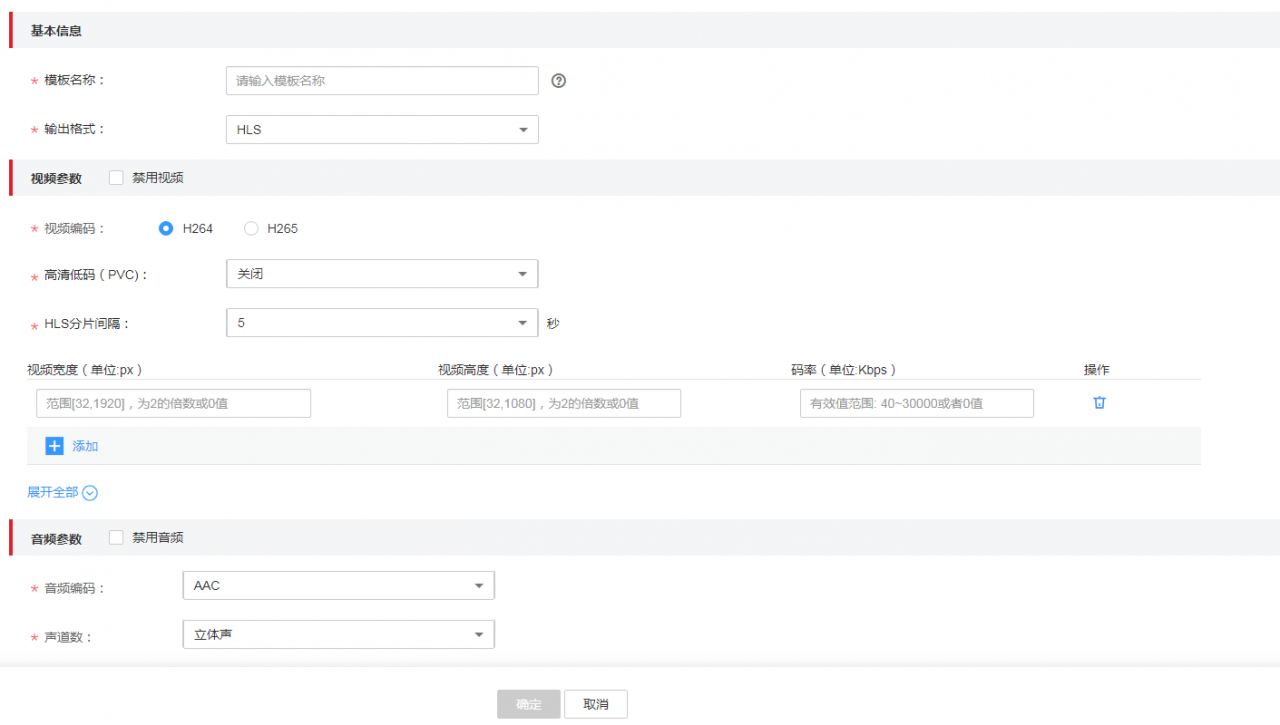This screenshot has height=725, width=1280.
Task: Open the 输出格式 HLS dropdown
Action: click(382, 130)
